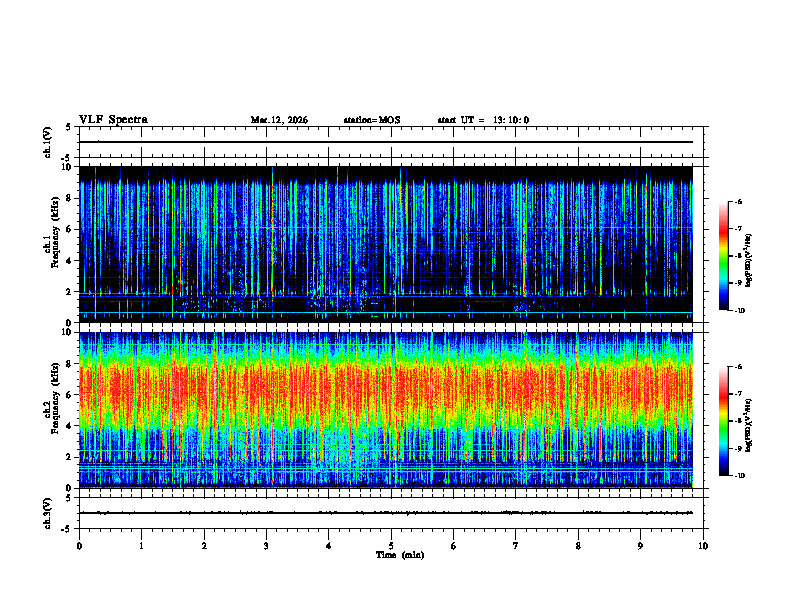
Task: Click the ch.1 color bar log(PSD) label
Action: point(749,260)
